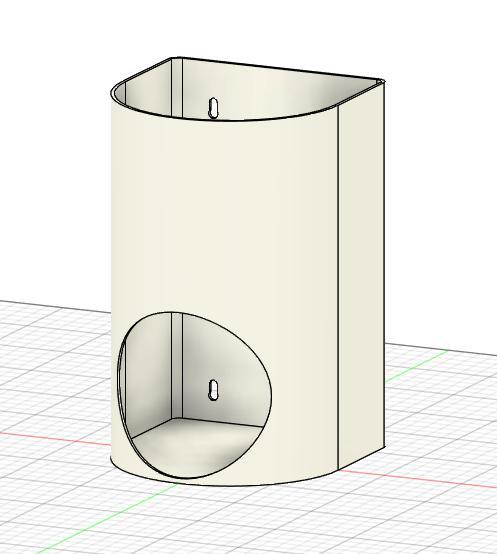Select the upper keyhole slot on back wall
The width and height of the screenshot is (497, 554).
213,107
